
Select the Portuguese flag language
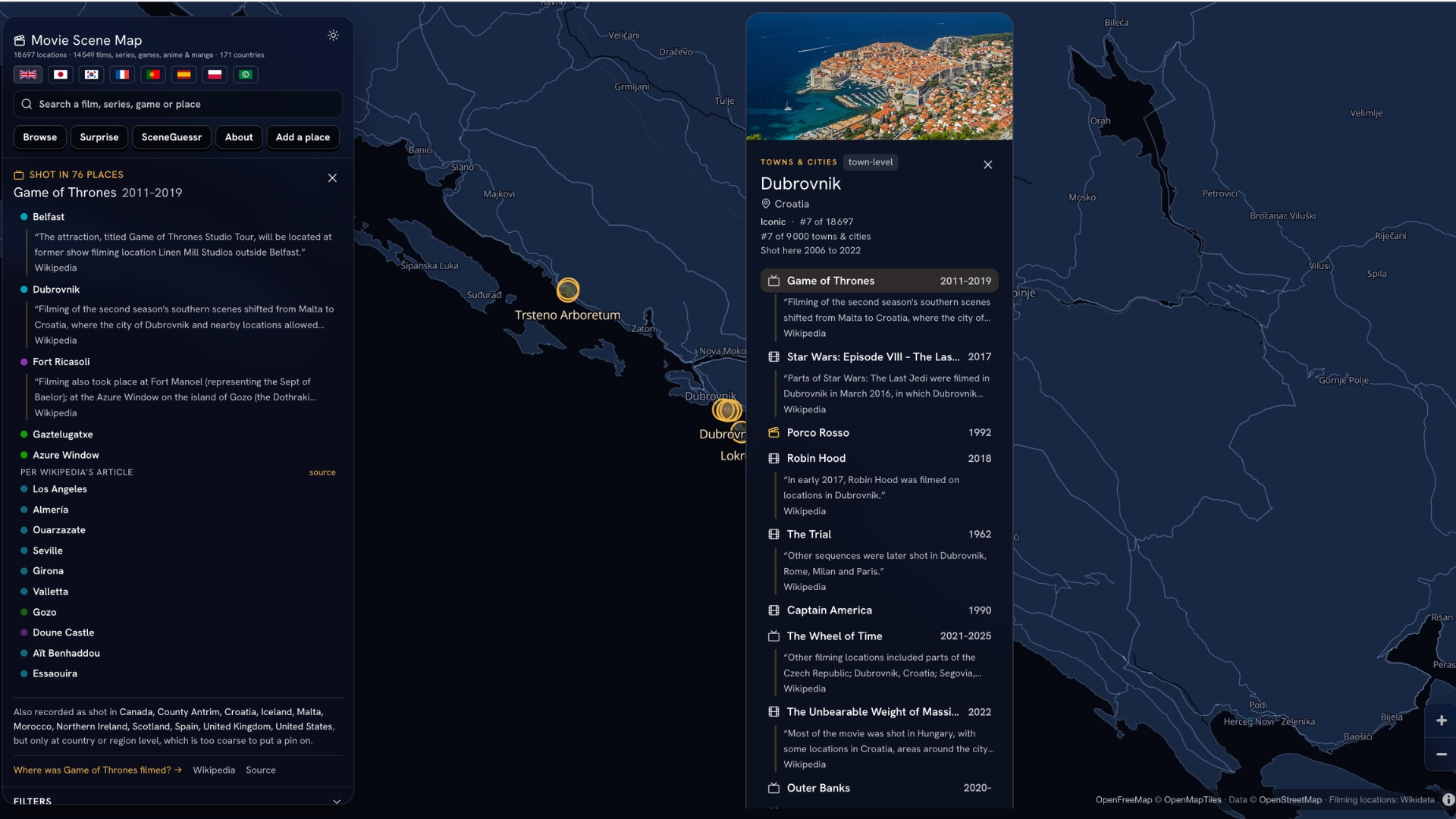pos(153,74)
